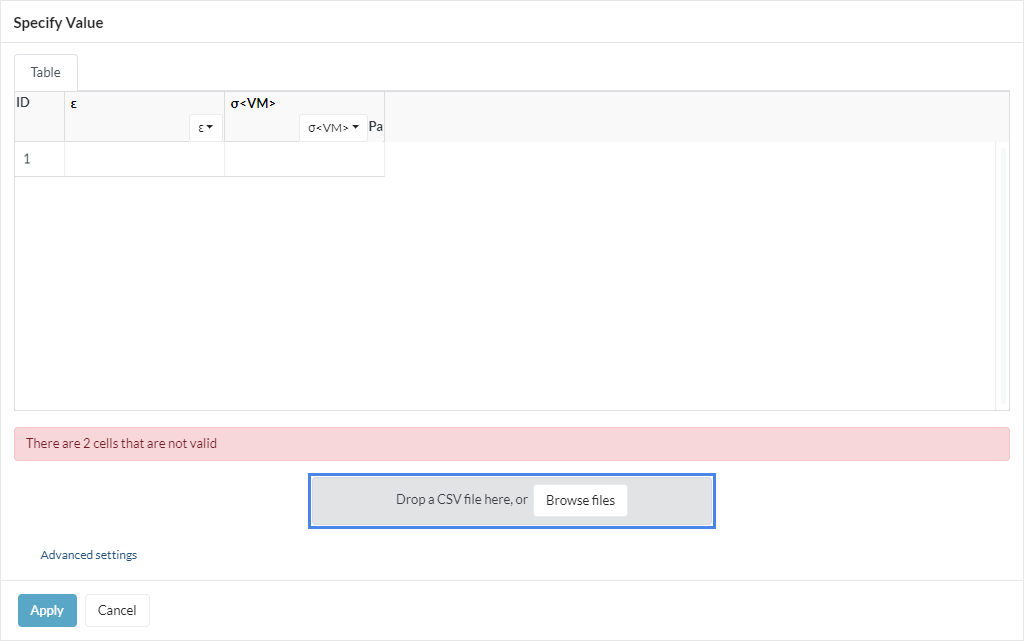Click the Pa unit label

[x=376, y=127]
